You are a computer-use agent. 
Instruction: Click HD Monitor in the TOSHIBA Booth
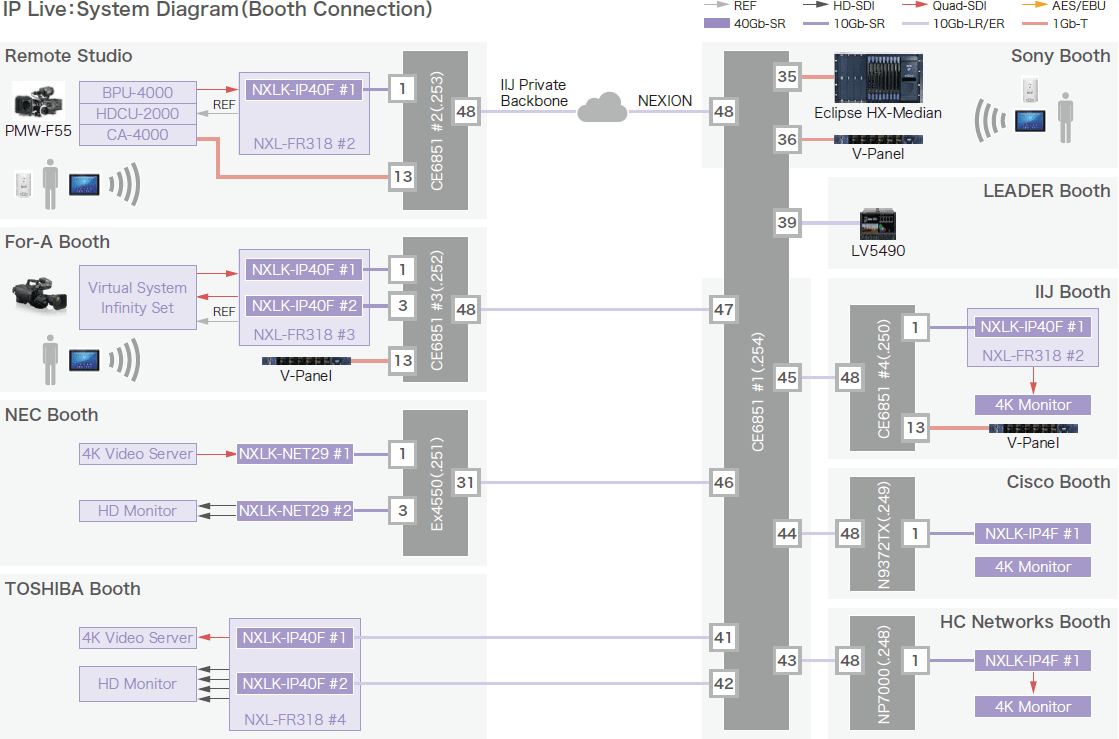[x=137, y=684]
